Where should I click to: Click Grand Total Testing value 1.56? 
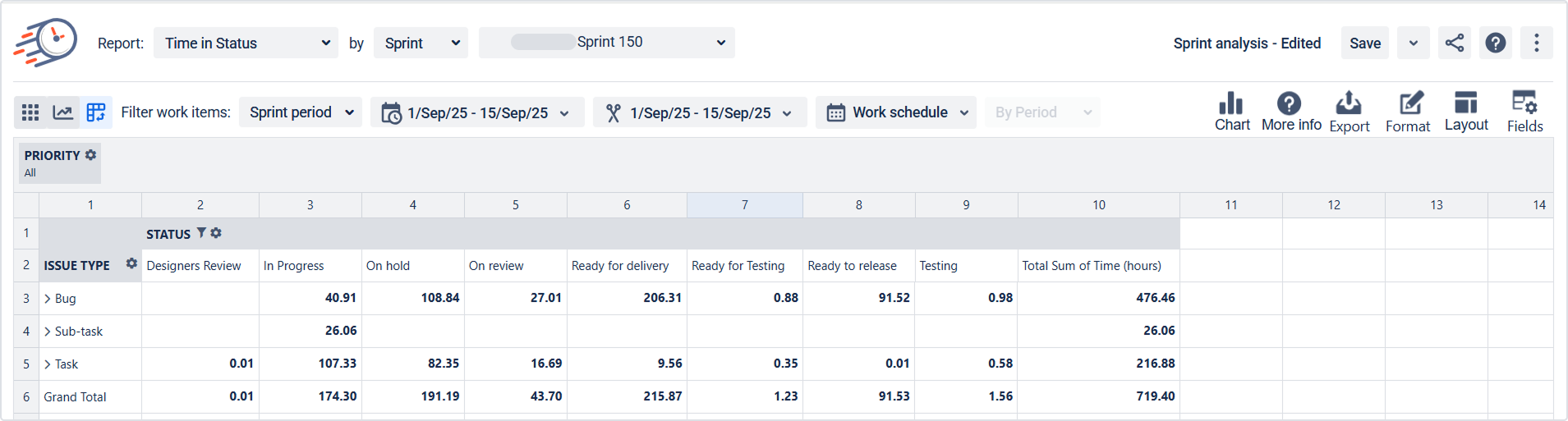point(967,397)
